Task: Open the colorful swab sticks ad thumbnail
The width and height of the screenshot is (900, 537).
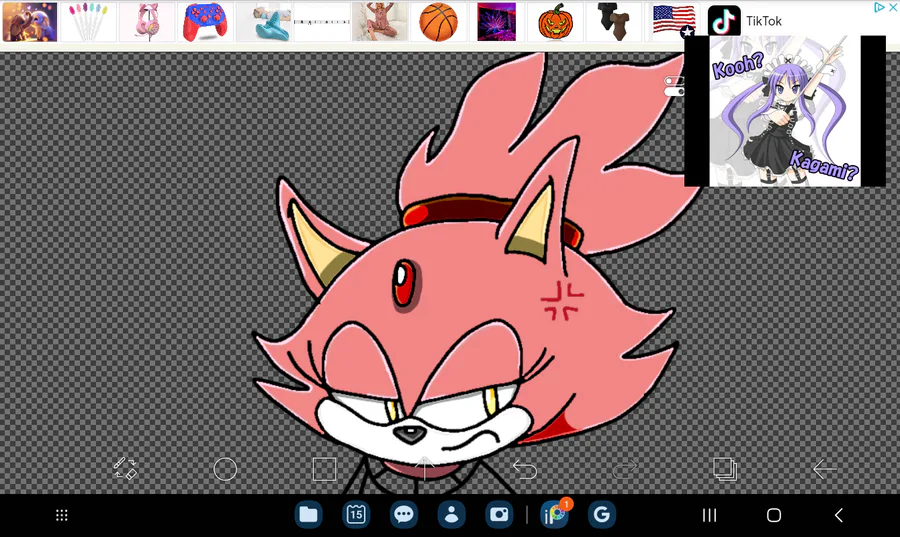Action: [88, 22]
